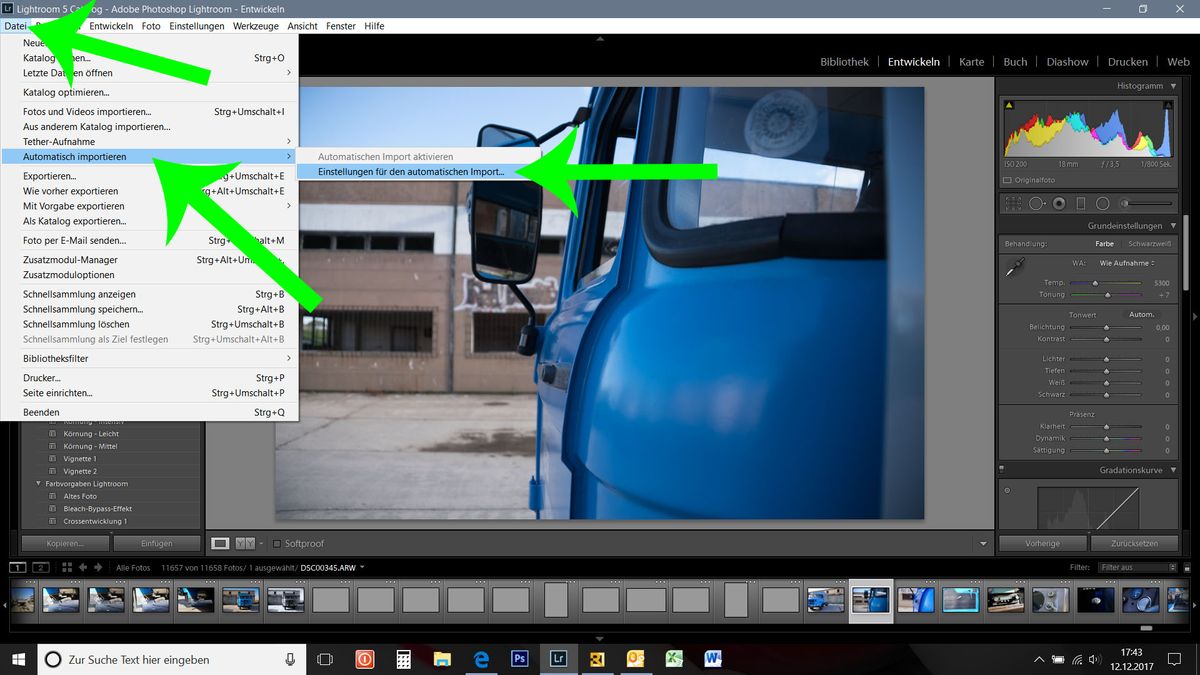
Task: Click the Autom. tone button
Action: pyautogui.click(x=1141, y=314)
